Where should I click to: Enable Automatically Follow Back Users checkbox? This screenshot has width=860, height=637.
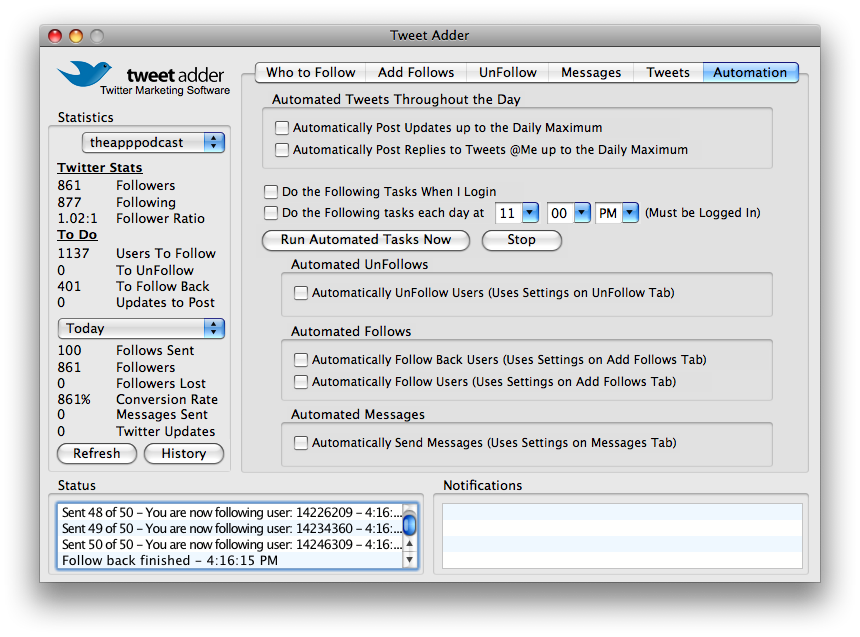(301, 359)
